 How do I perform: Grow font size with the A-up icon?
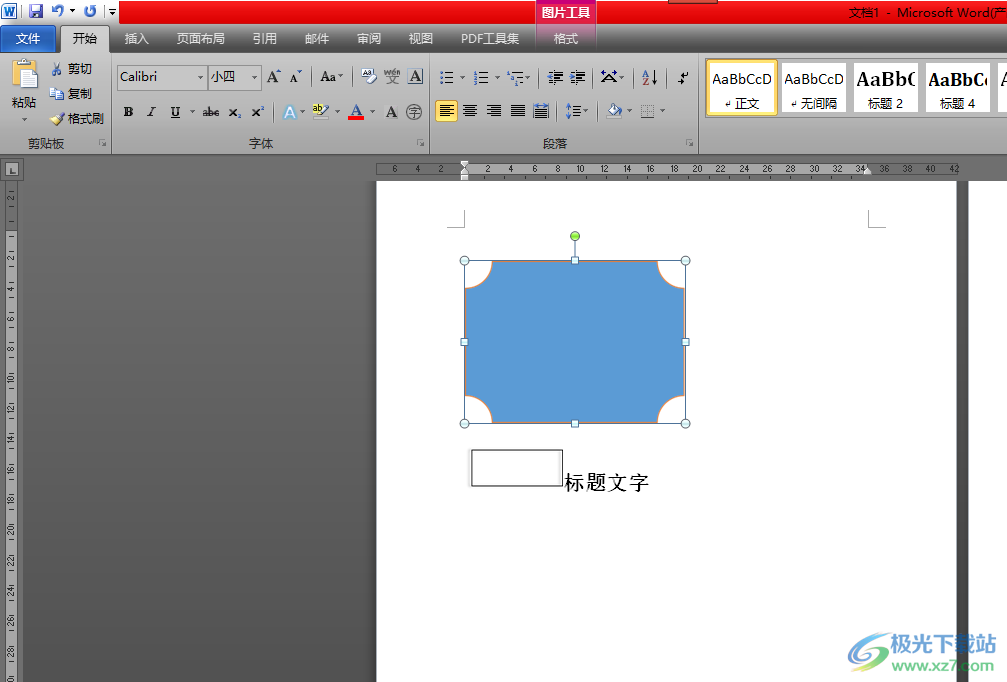pyautogui.click(x=274, y=77)
